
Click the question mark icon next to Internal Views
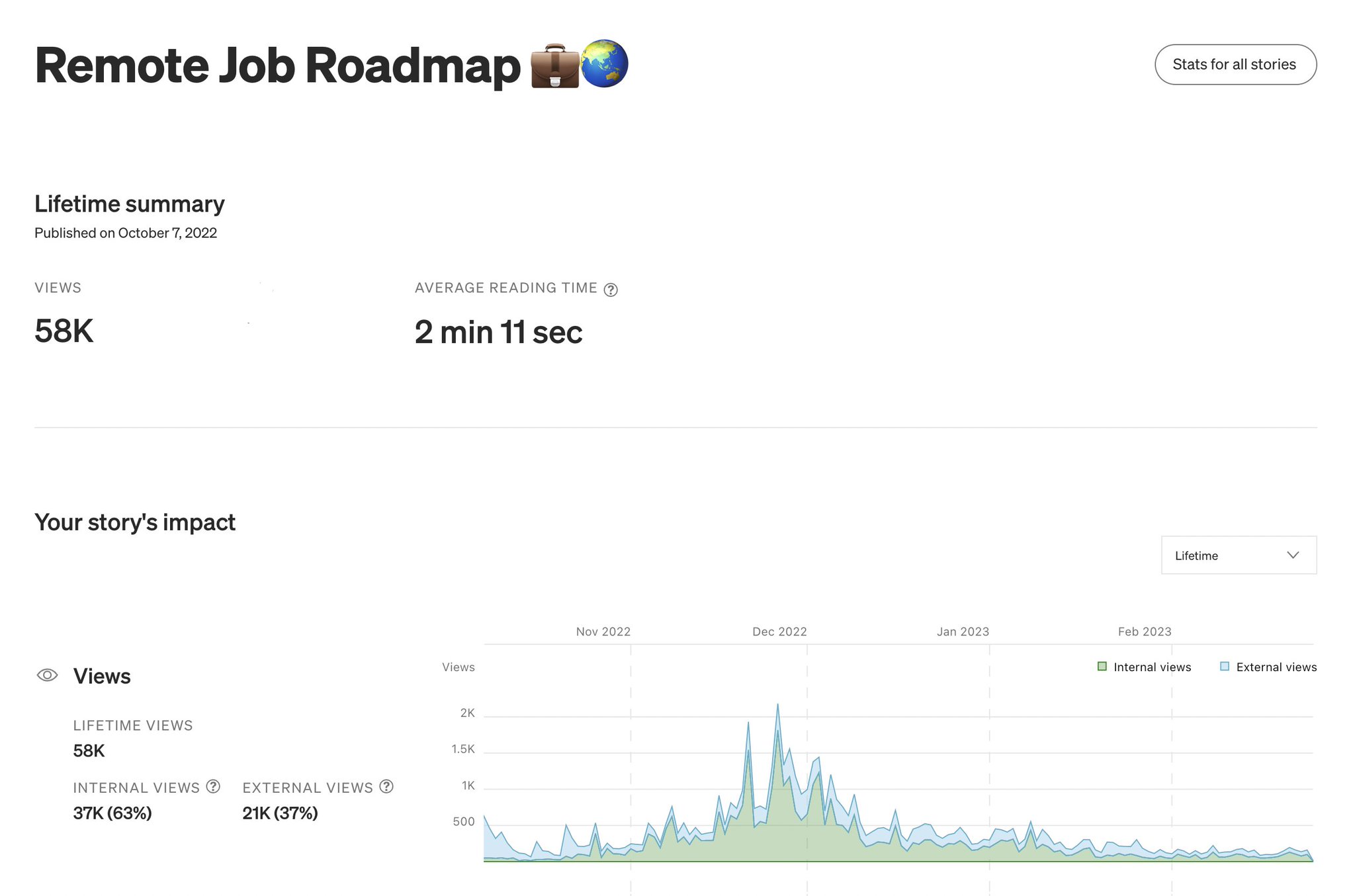pos(213,787)
